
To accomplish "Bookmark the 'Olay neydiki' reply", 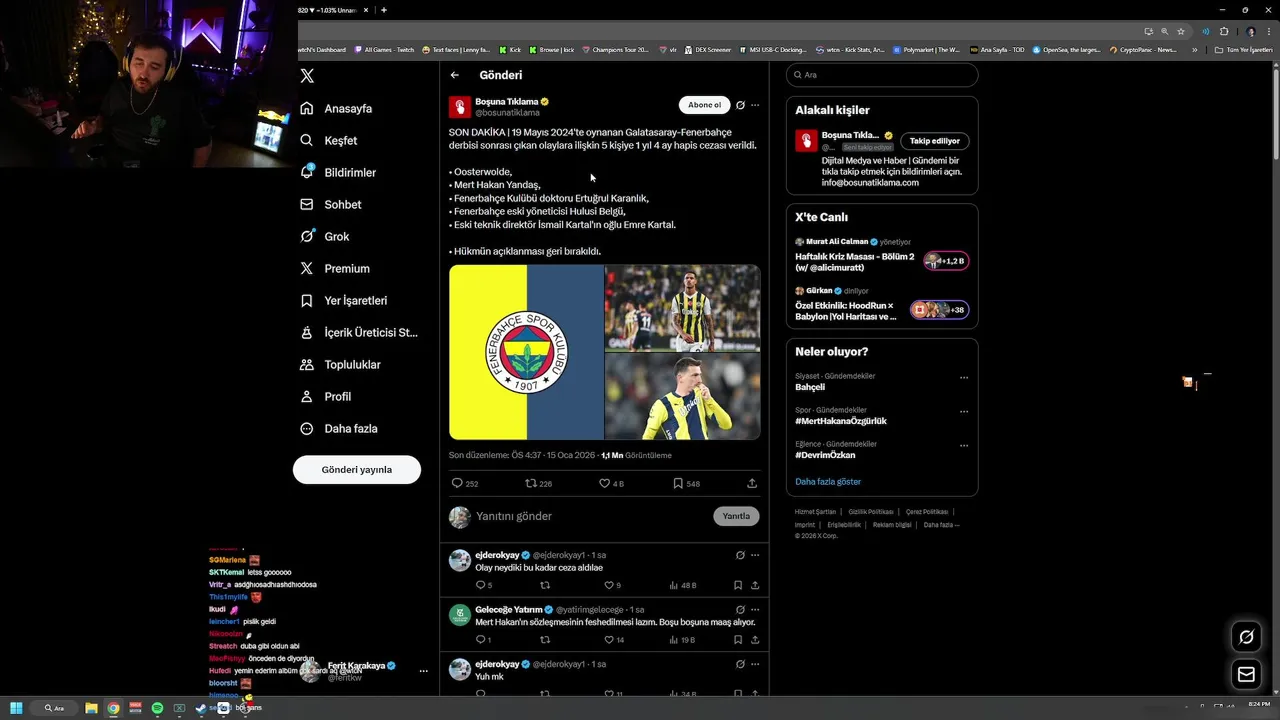I will point(738,585).
